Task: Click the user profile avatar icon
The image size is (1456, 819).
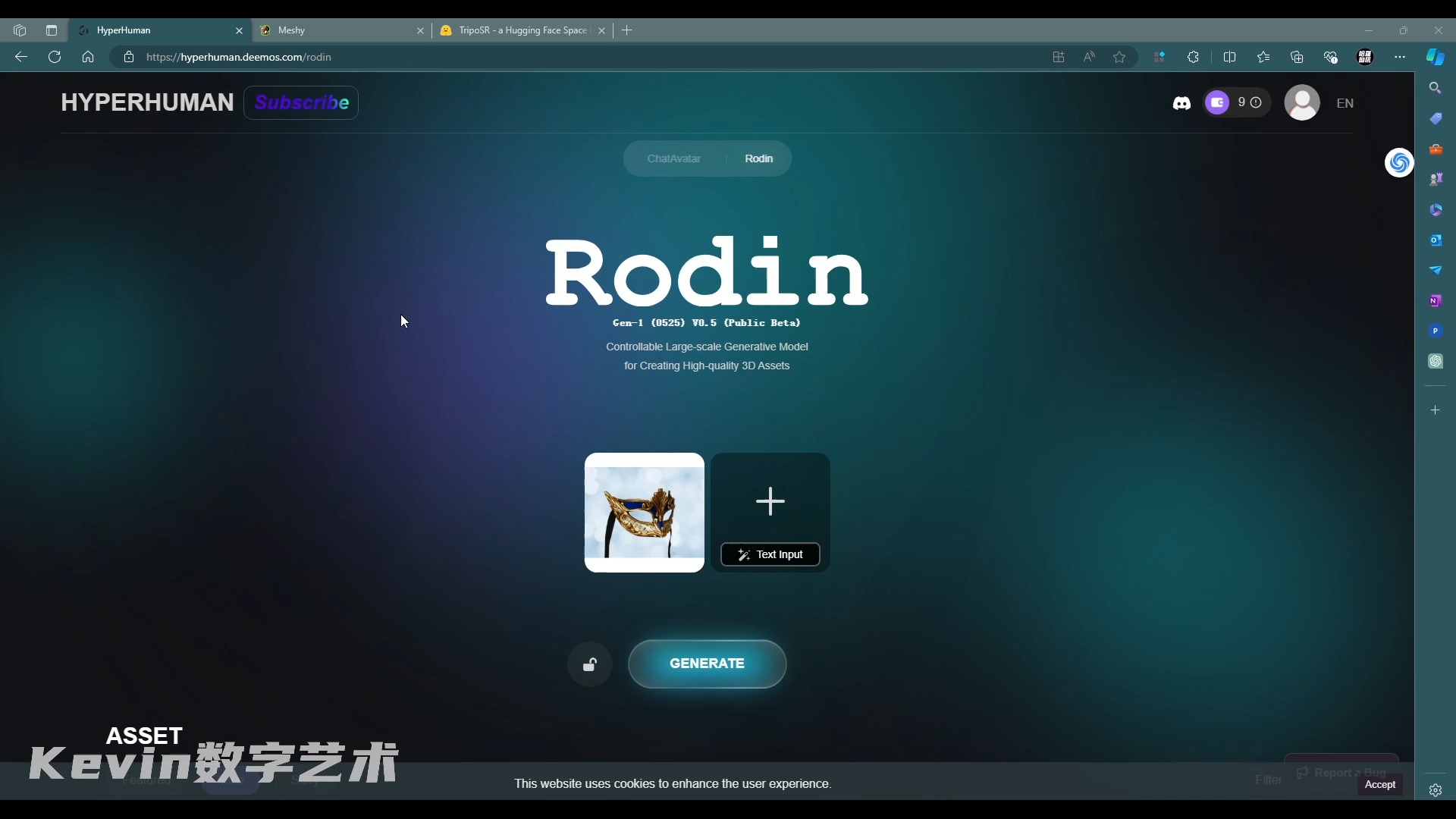Action: [1302, 102]
